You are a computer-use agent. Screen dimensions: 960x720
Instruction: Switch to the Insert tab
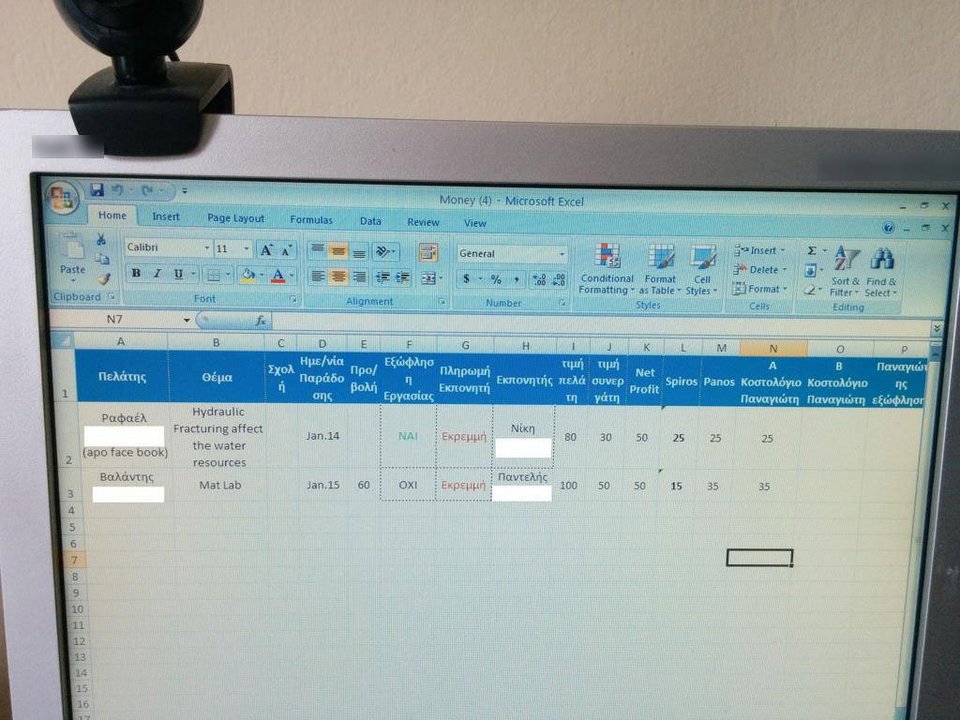point(166,217)
